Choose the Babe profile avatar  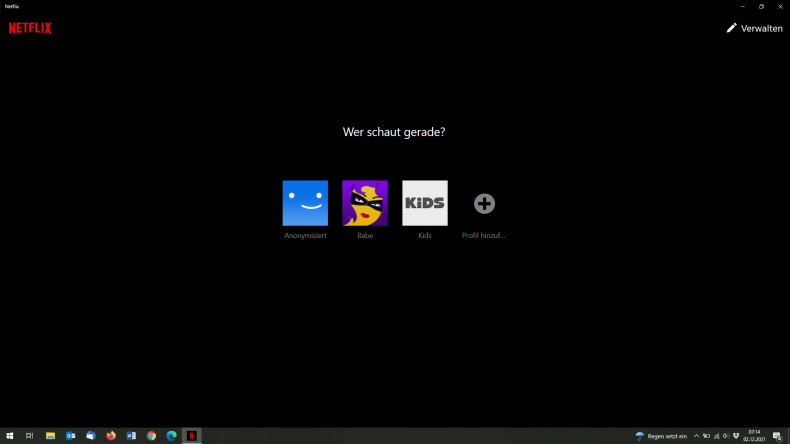pyautogui.click(x=365, y=203)
